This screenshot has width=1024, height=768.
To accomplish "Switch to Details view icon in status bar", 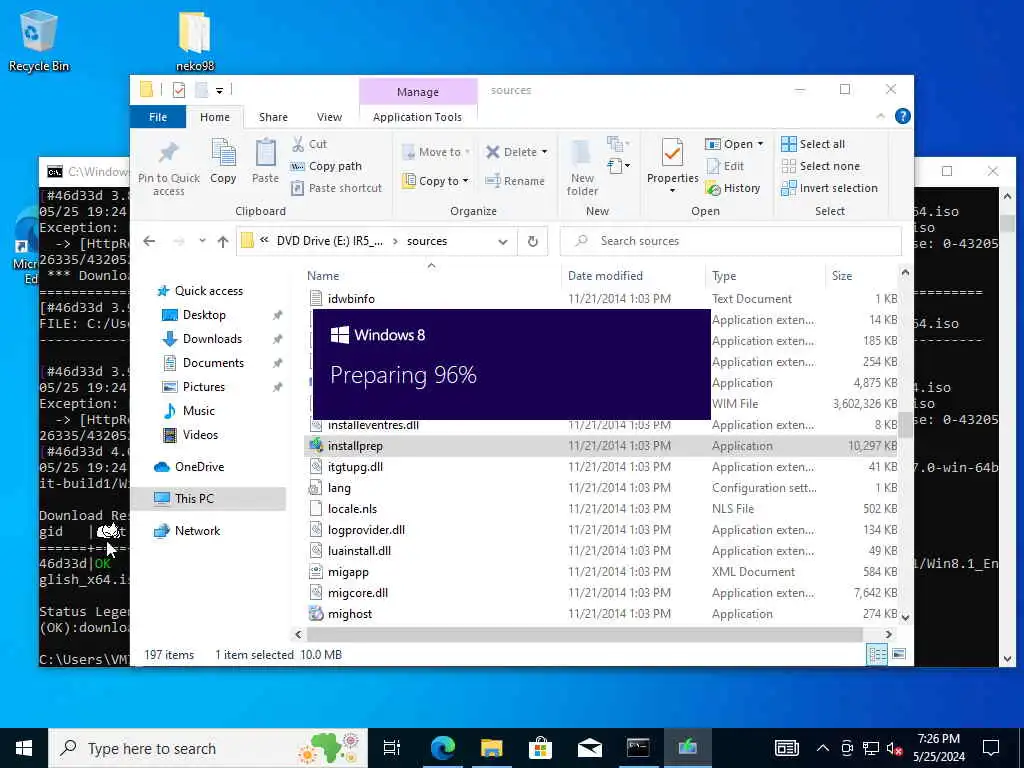I will (x=876, y=654).
